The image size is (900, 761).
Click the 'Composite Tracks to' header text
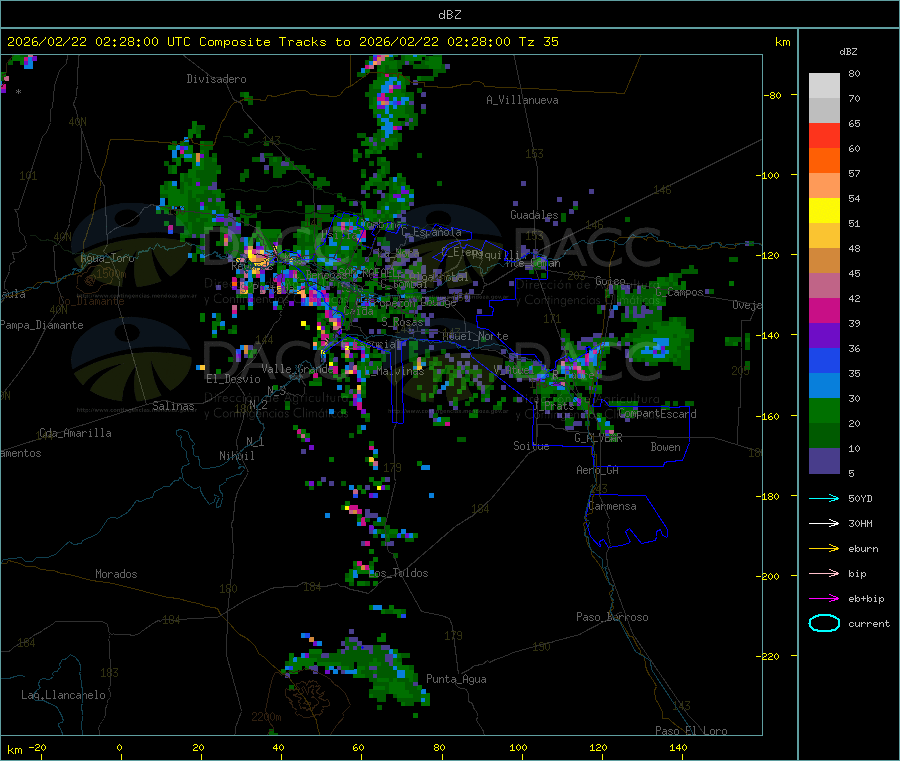tap(274, 42)
